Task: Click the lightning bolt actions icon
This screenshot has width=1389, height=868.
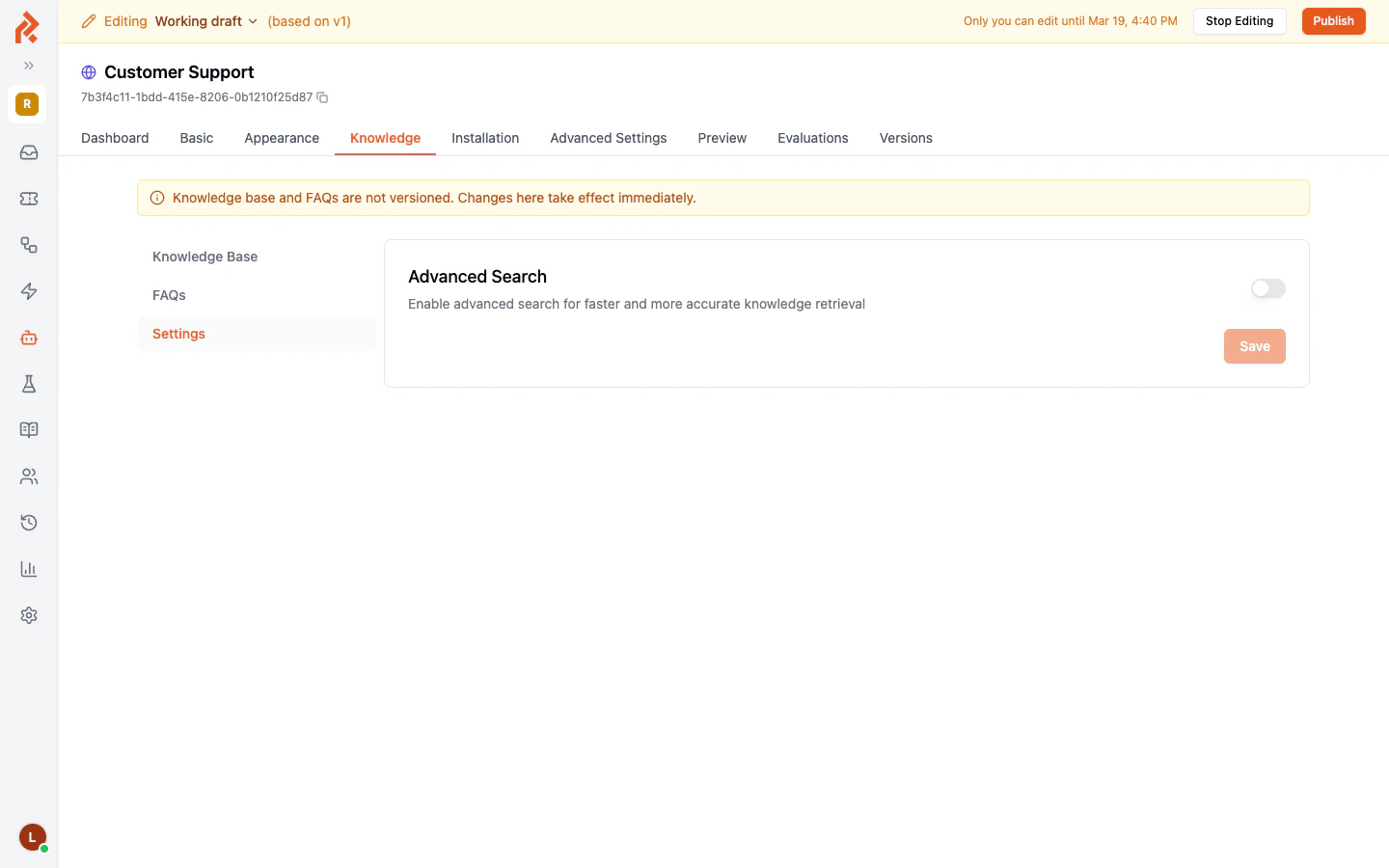Action: click(x=28, y=290)
